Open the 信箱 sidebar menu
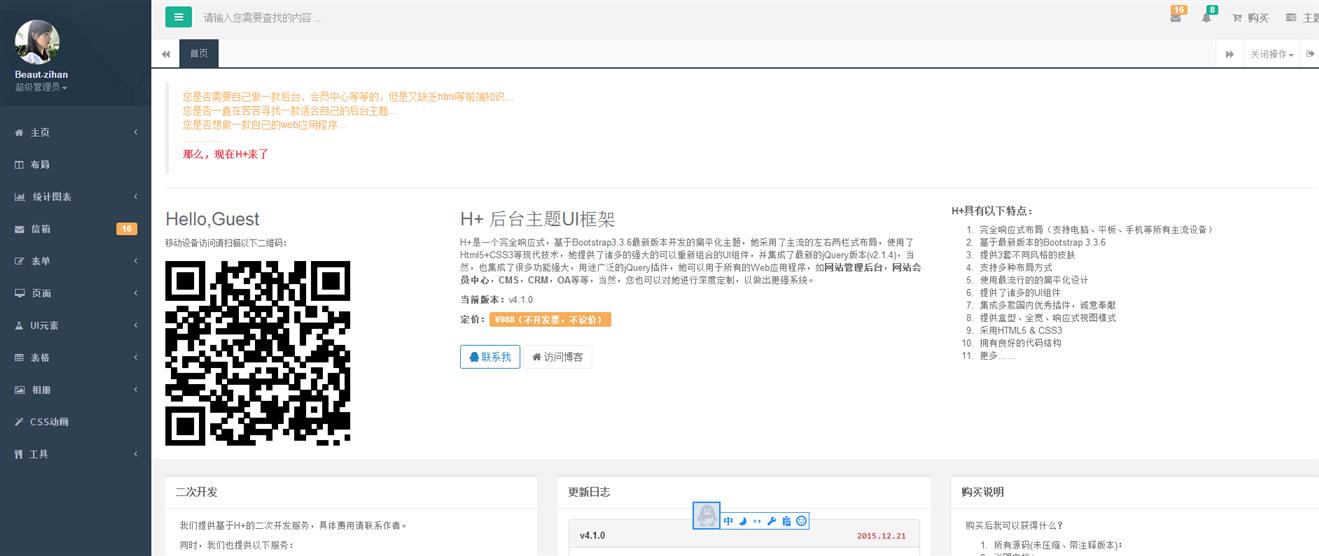This screenshot has width=1319, height=556. pos(75,229)
